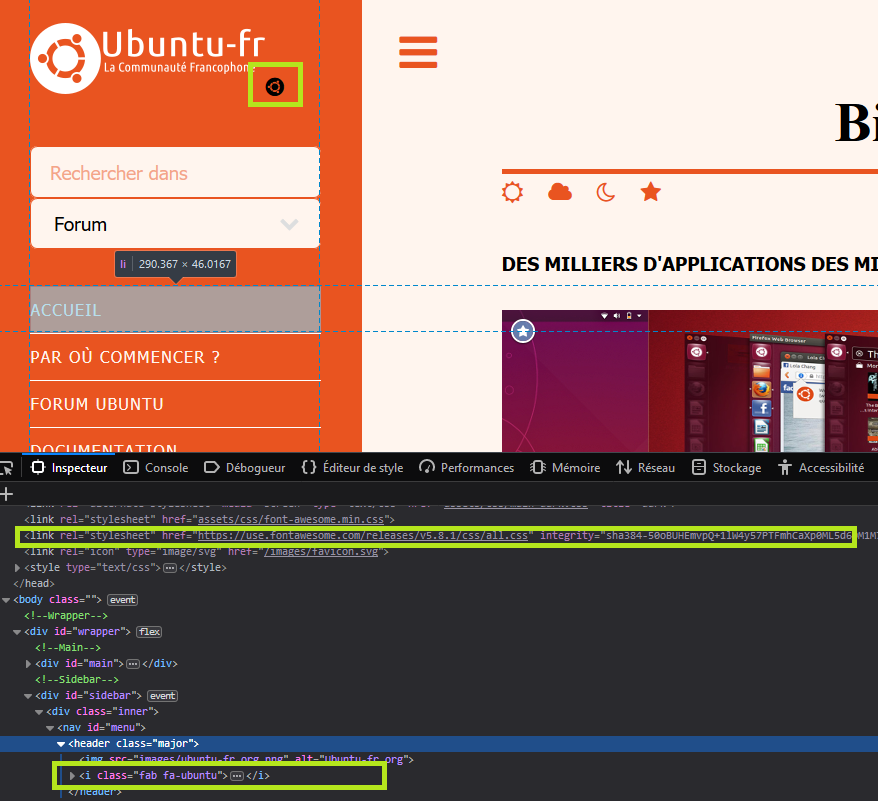Open the use.fontawesome.com all.css link
Viewport: 878px width, 801px height.
point(363,535)
